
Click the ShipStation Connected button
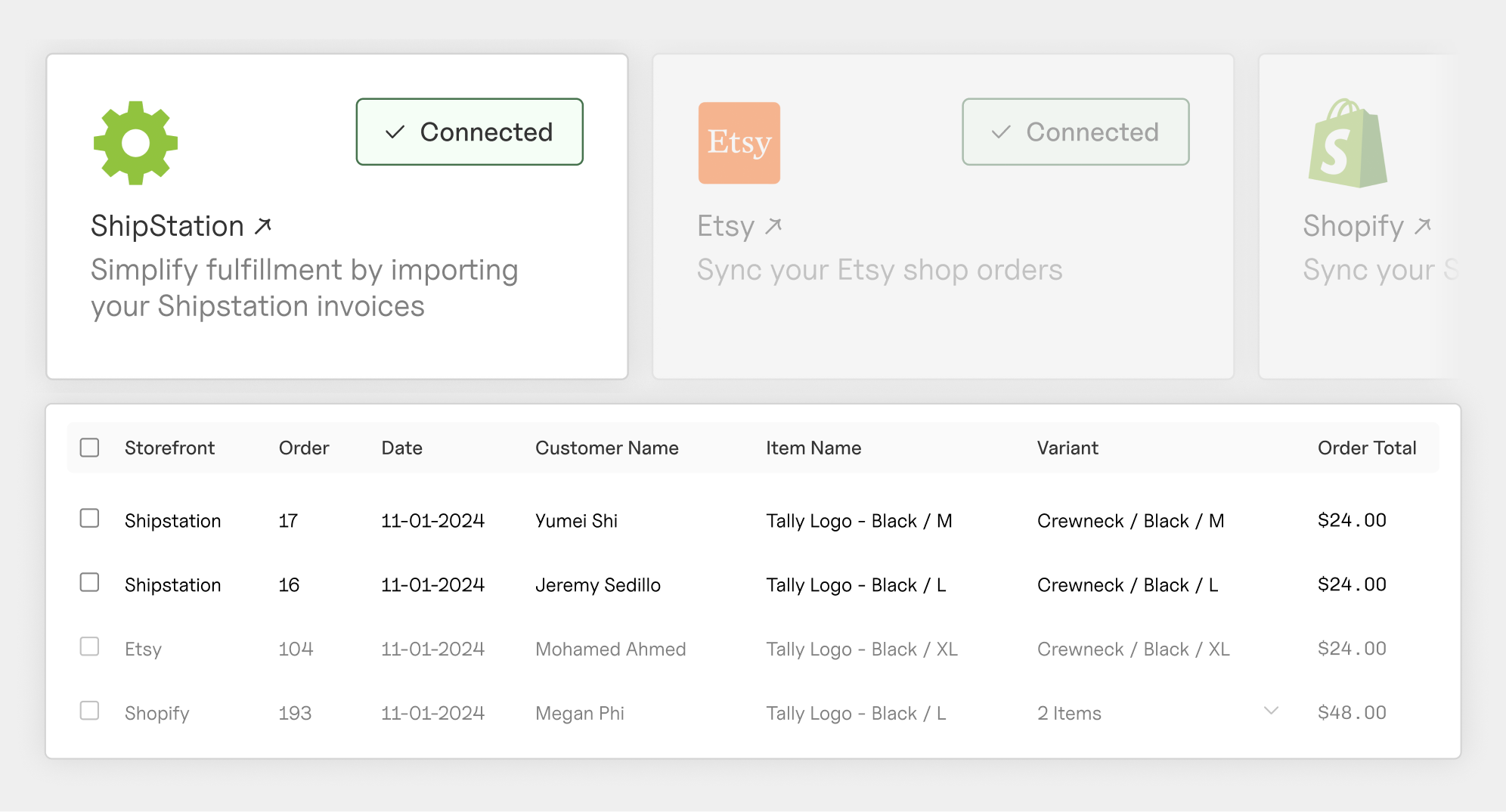469,132
